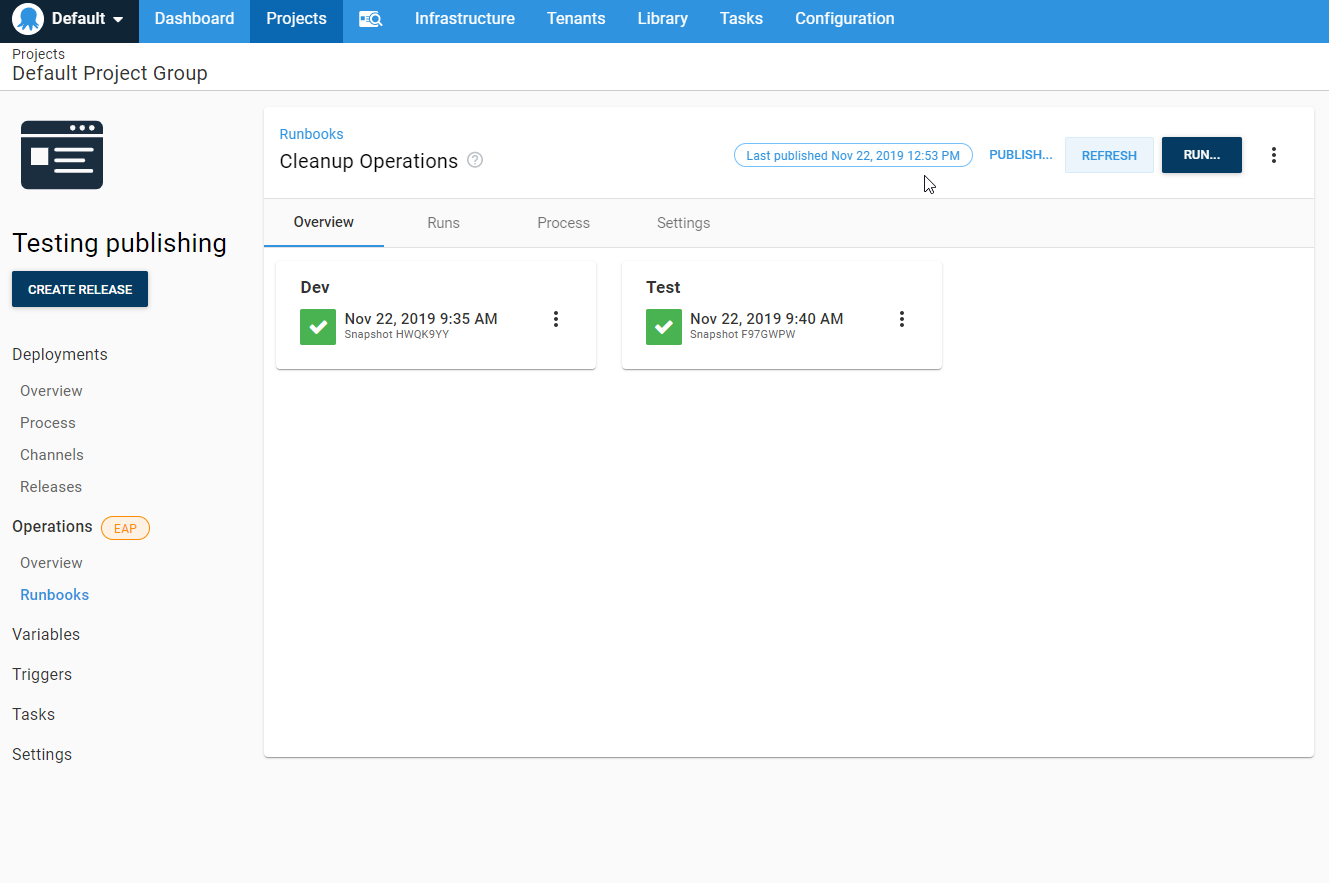Open the Dev card three-dot menu

556,319
